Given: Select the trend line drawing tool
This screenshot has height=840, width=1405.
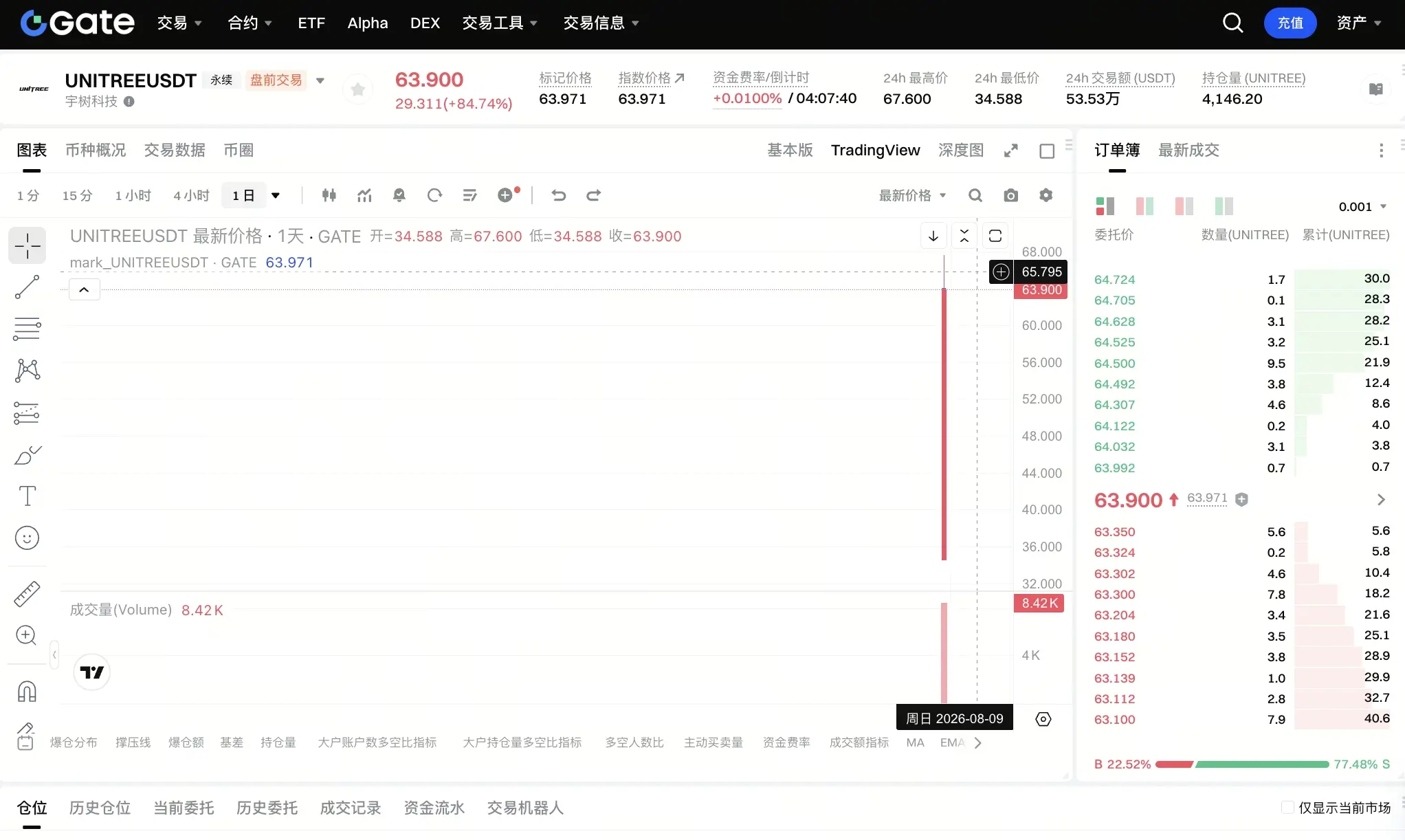Looking at the screenshot, I should pyautogui.click(x=27, y=287).
